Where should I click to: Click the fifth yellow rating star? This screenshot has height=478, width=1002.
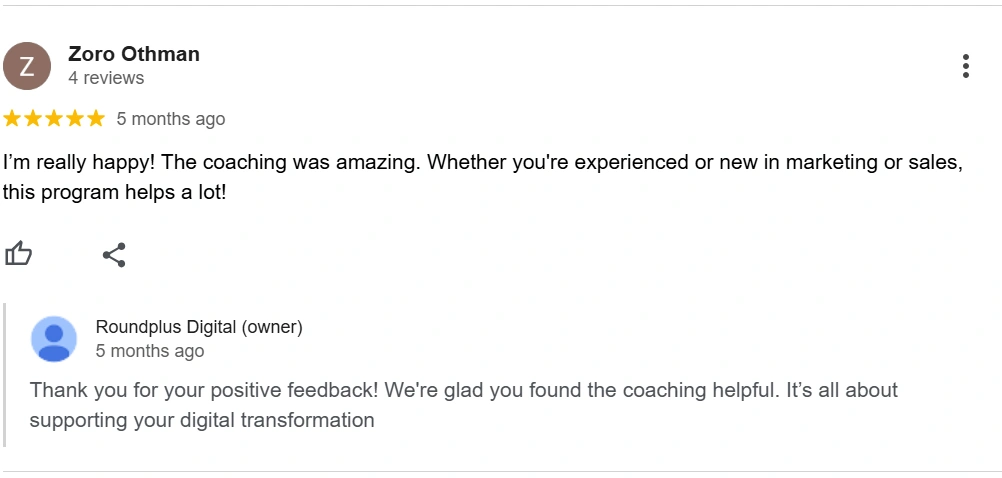(96, 119)
